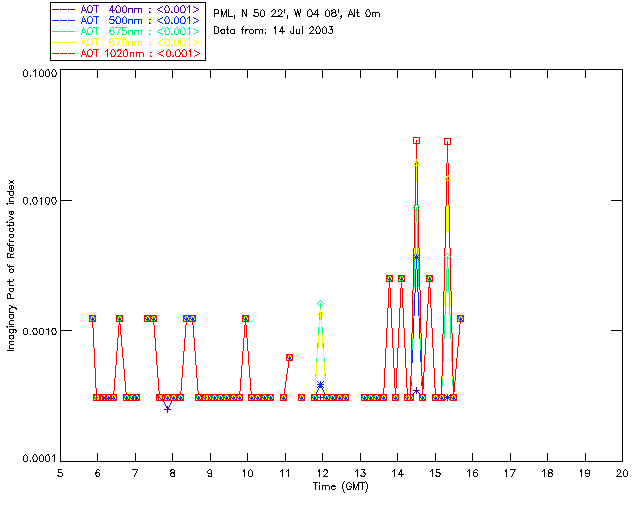Screen dimensions: 640x512
Task: Click the purple 400nm marker dipping near 7.9 GMT
Action: [x=167, y=409]
